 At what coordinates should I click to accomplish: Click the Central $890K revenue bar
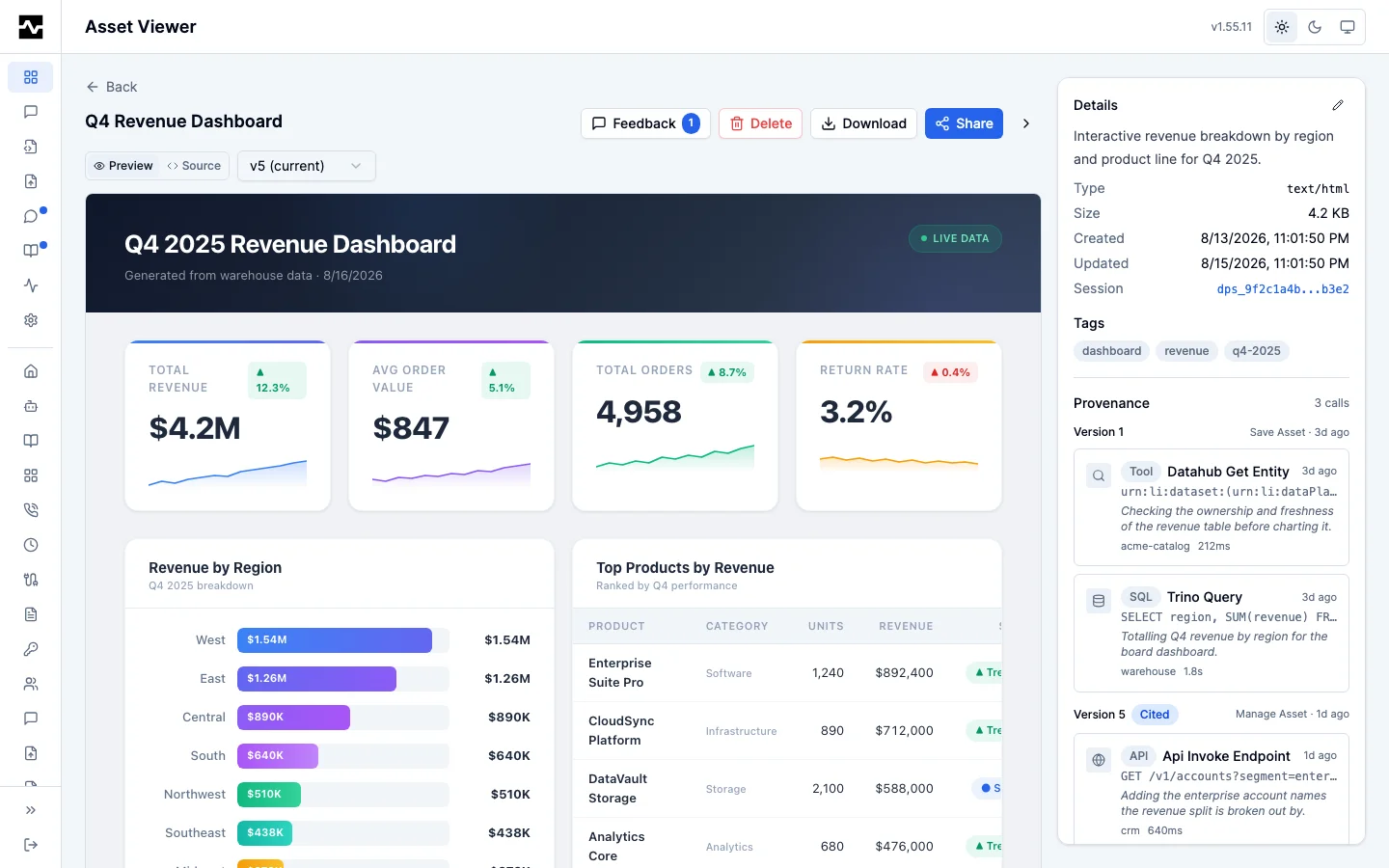[x=293, y=718]
